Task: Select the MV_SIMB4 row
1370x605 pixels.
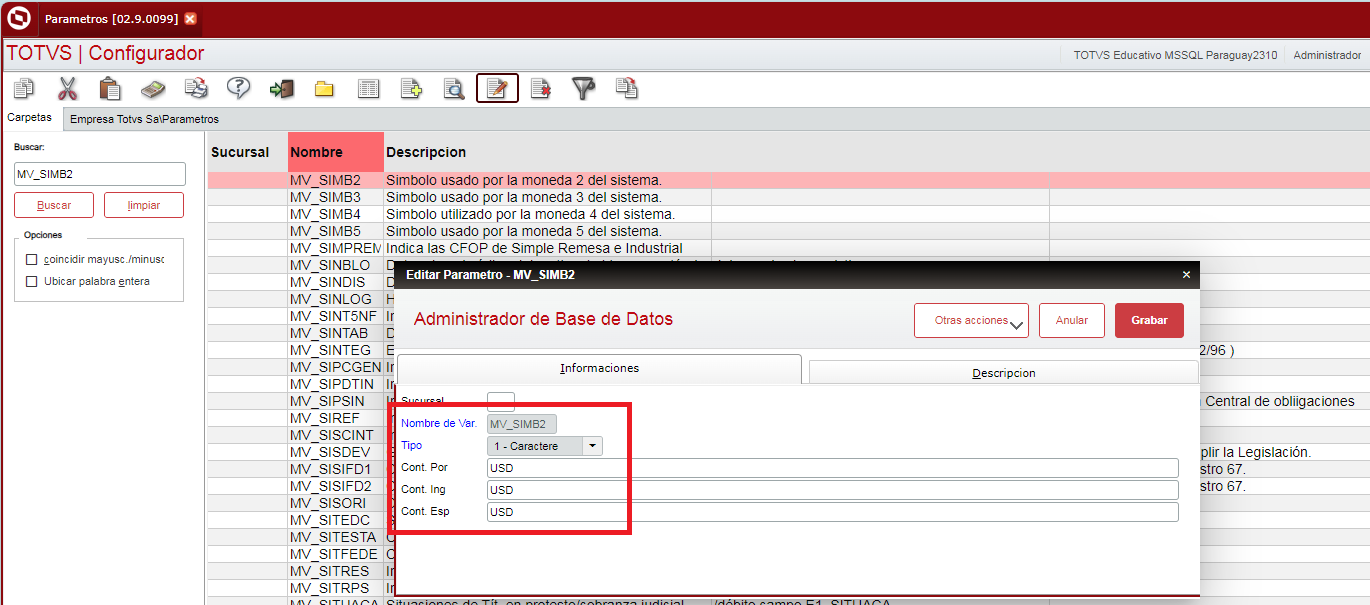Action: click(x=788, y=214)
